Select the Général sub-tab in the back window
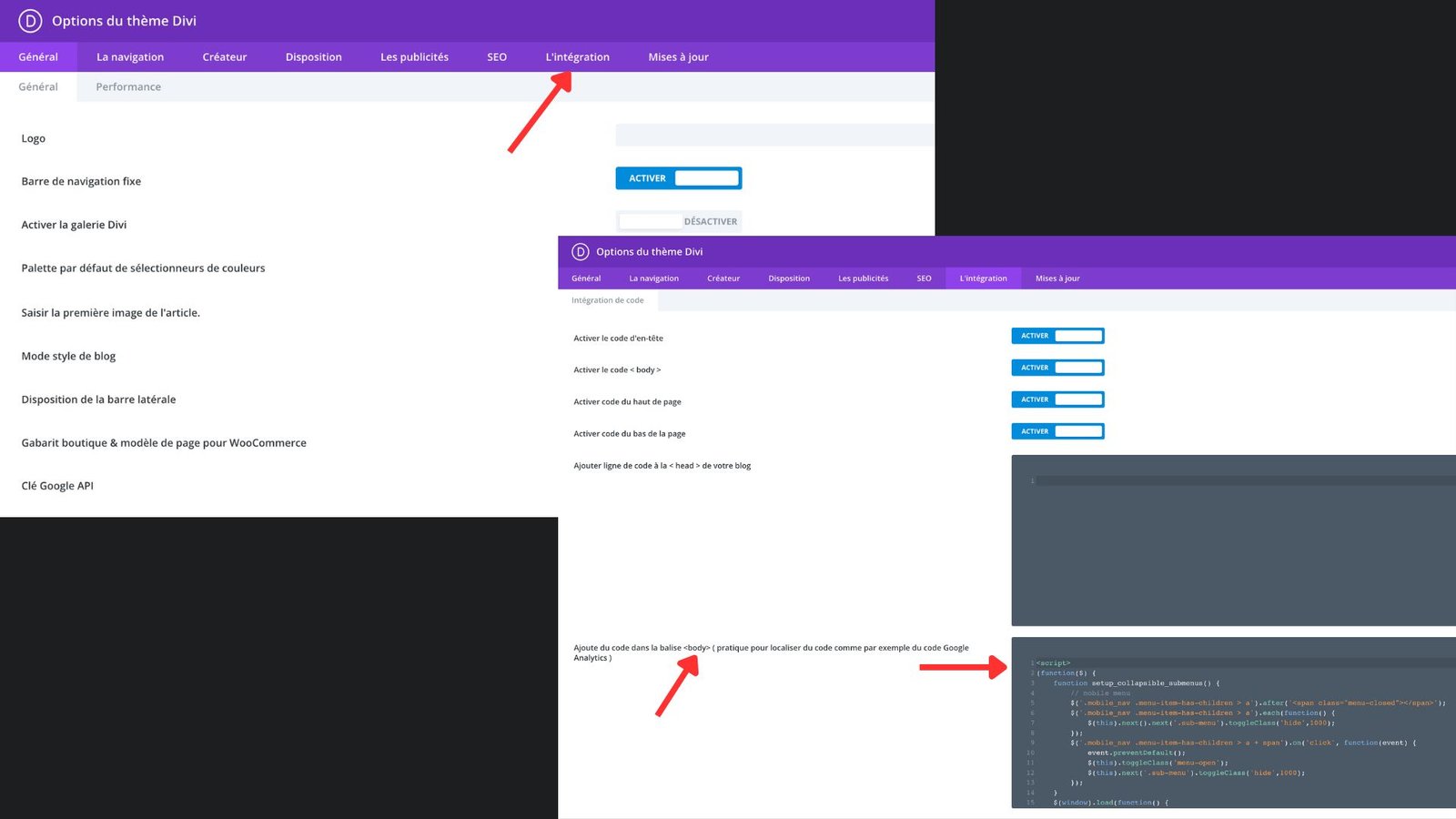The height and width of the screenshot is (819, 1456). point(38,87)
